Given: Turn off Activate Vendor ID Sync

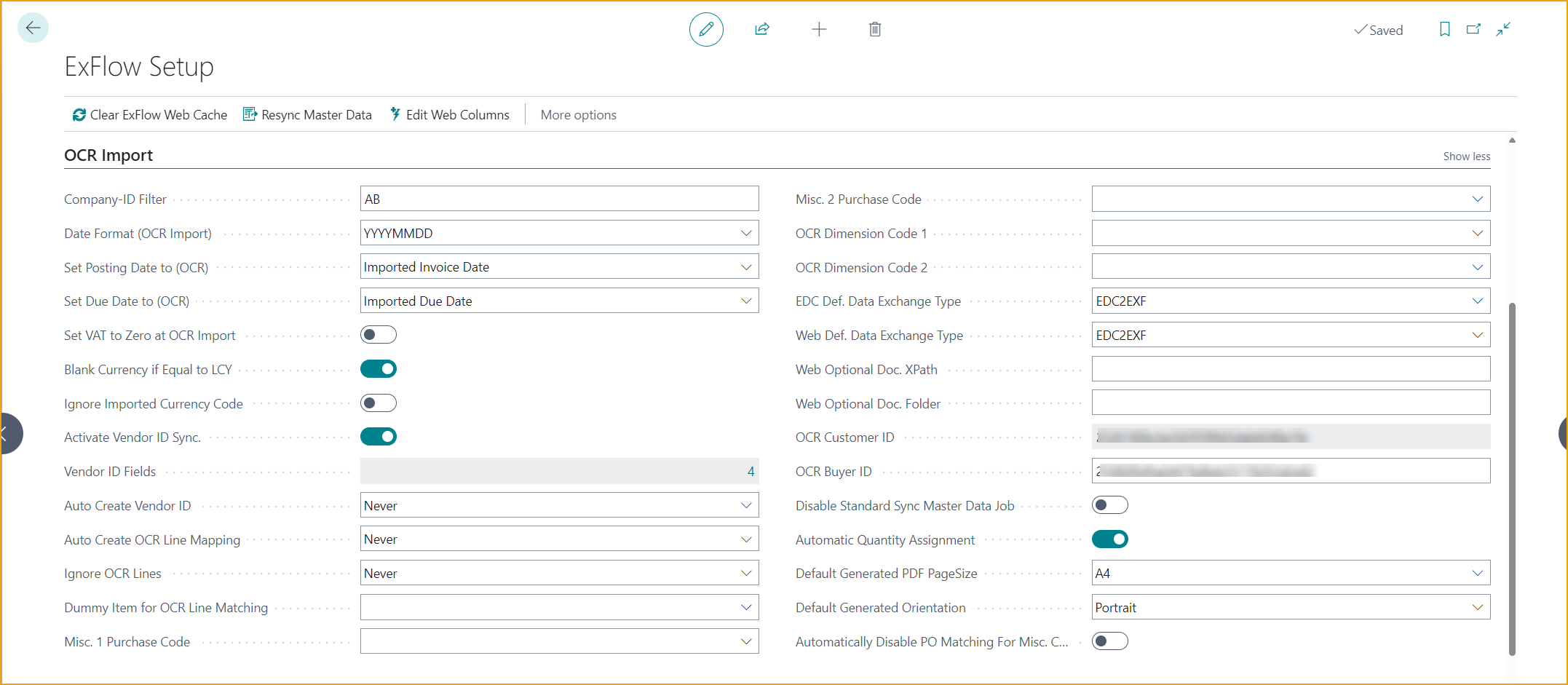Looking at the screenshot, I should click(x=379, y=437).
